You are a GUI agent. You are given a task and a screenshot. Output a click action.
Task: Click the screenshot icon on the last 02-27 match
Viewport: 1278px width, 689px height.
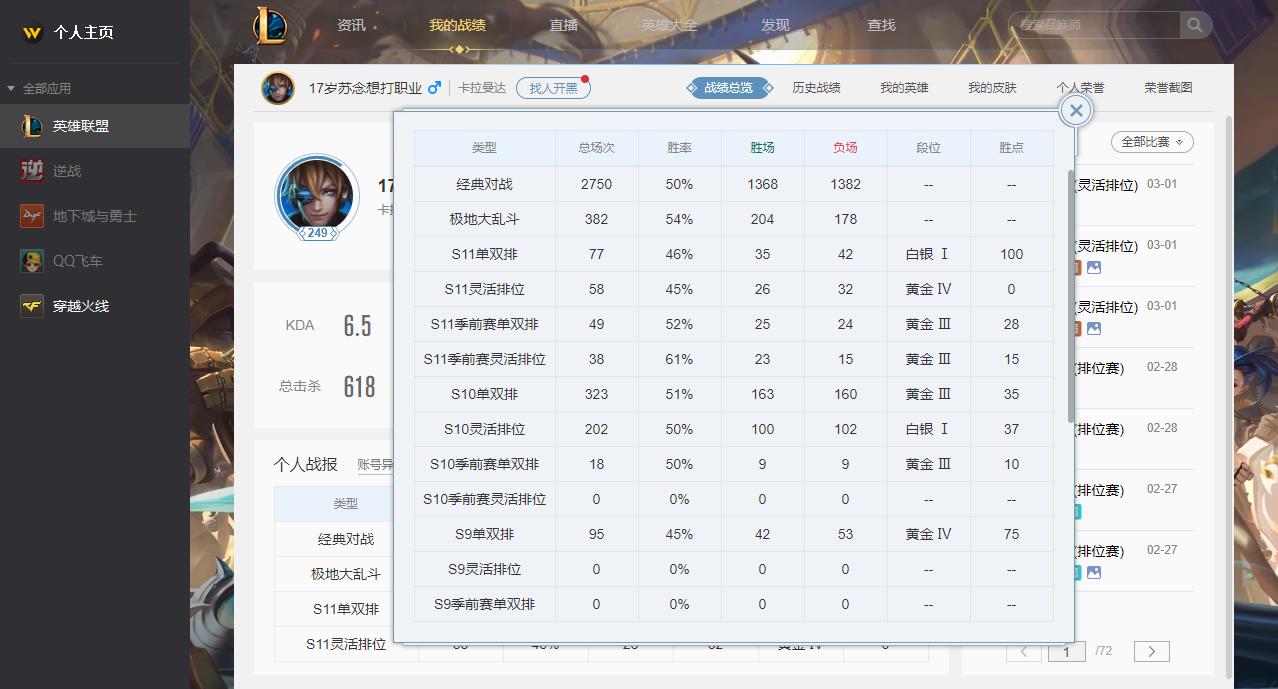[x=1094, y=573]
